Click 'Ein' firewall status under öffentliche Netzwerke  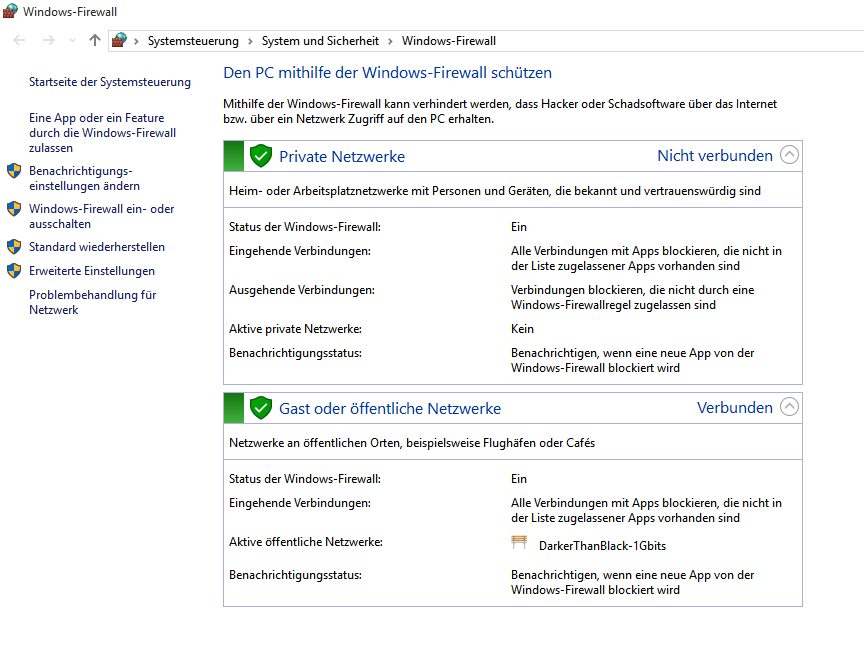(519, 479)
